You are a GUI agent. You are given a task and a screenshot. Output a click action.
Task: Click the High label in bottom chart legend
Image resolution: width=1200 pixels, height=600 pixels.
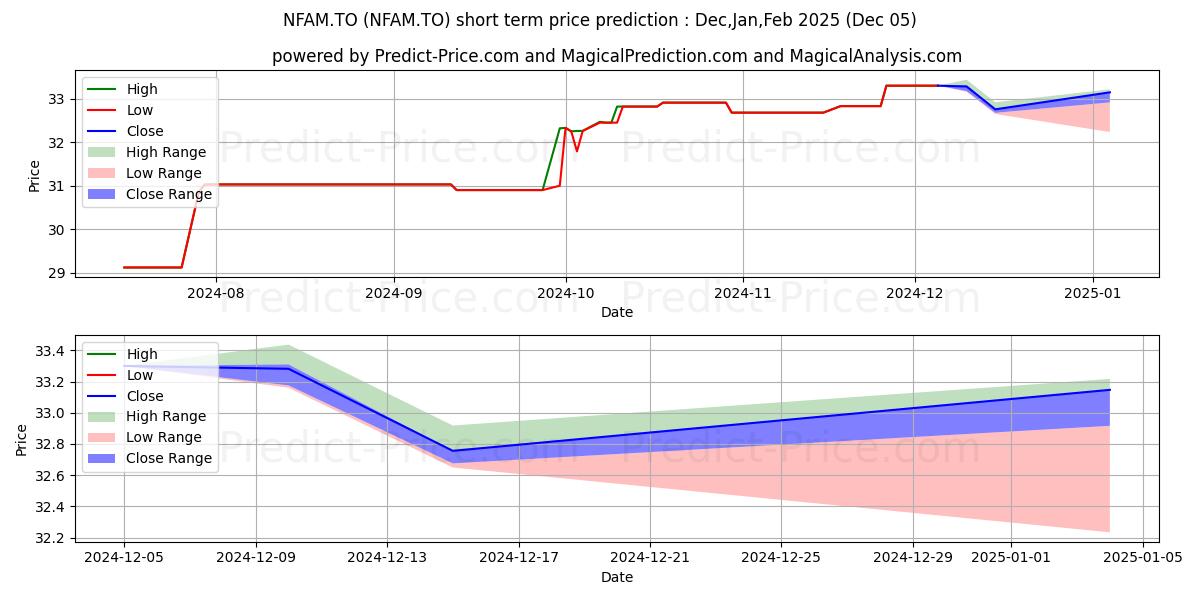[142, 354]
